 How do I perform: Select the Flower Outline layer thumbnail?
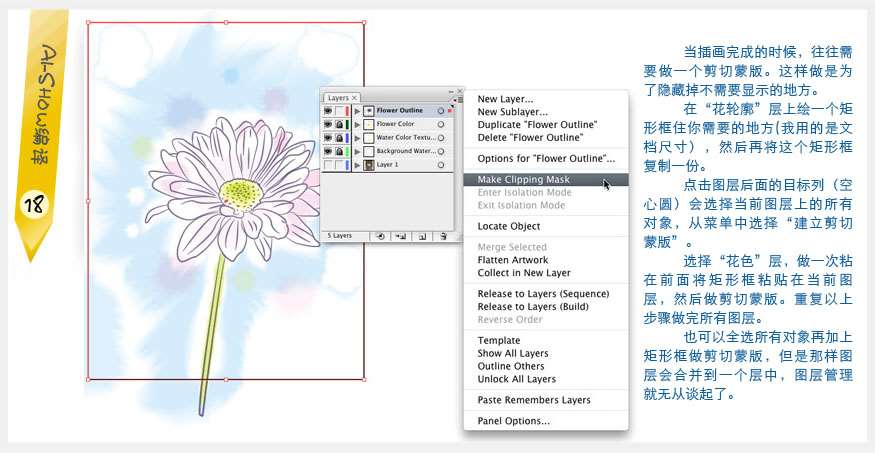[x=369, y=110]
